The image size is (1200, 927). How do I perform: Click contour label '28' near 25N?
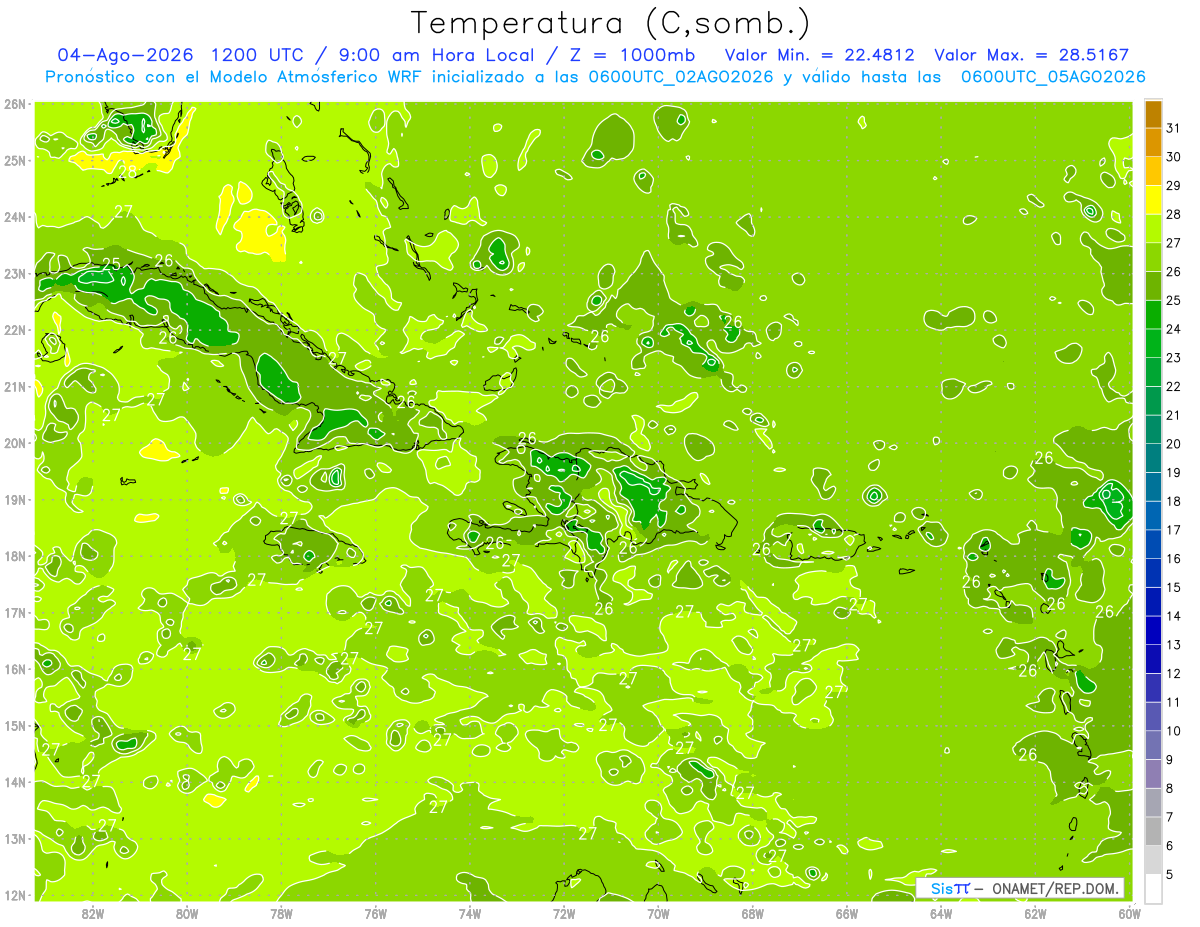pyautogui.click(x=127, y=171)
